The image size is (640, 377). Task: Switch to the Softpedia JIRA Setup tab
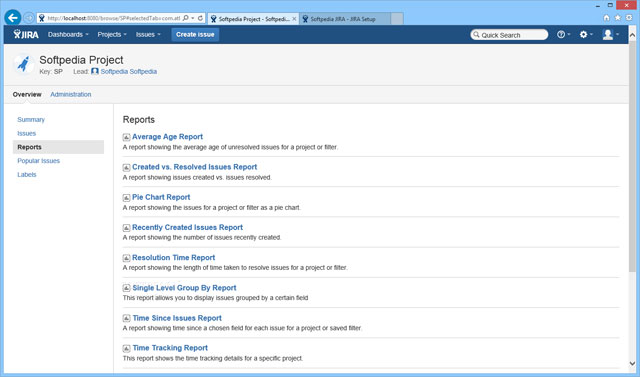345,19
